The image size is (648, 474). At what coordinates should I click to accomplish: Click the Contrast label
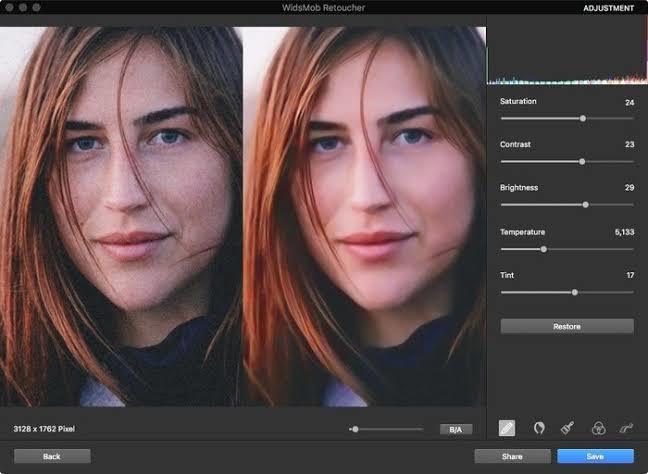point(515,144)
